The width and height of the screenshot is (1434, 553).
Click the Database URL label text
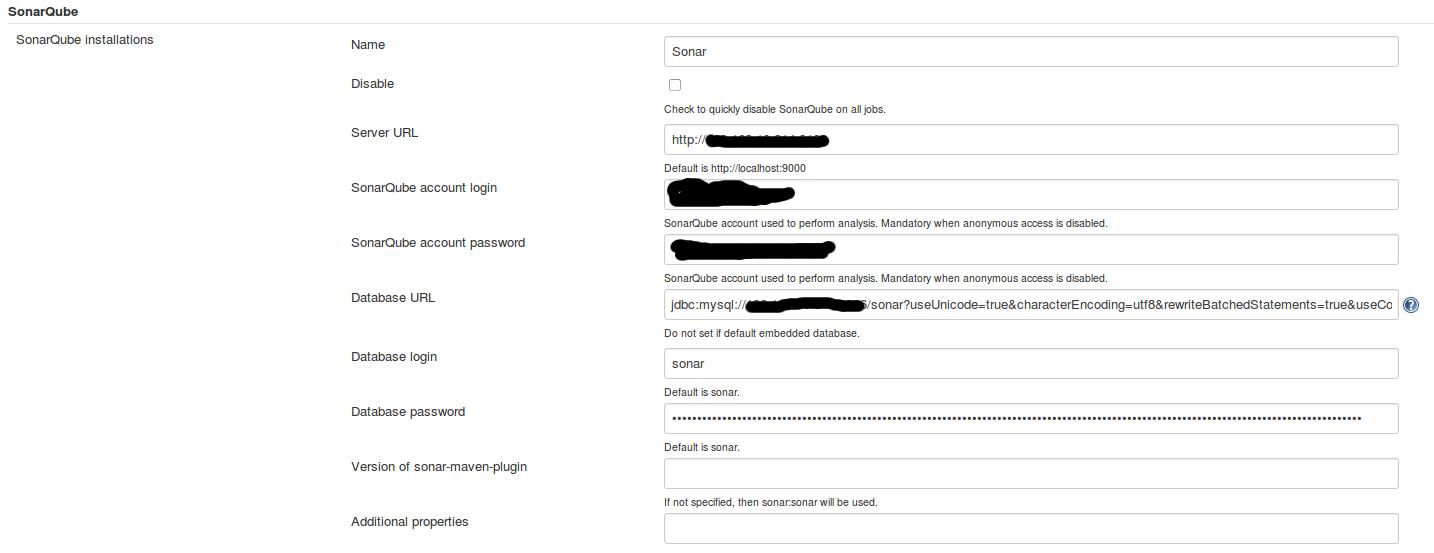(x=392, y=298)
